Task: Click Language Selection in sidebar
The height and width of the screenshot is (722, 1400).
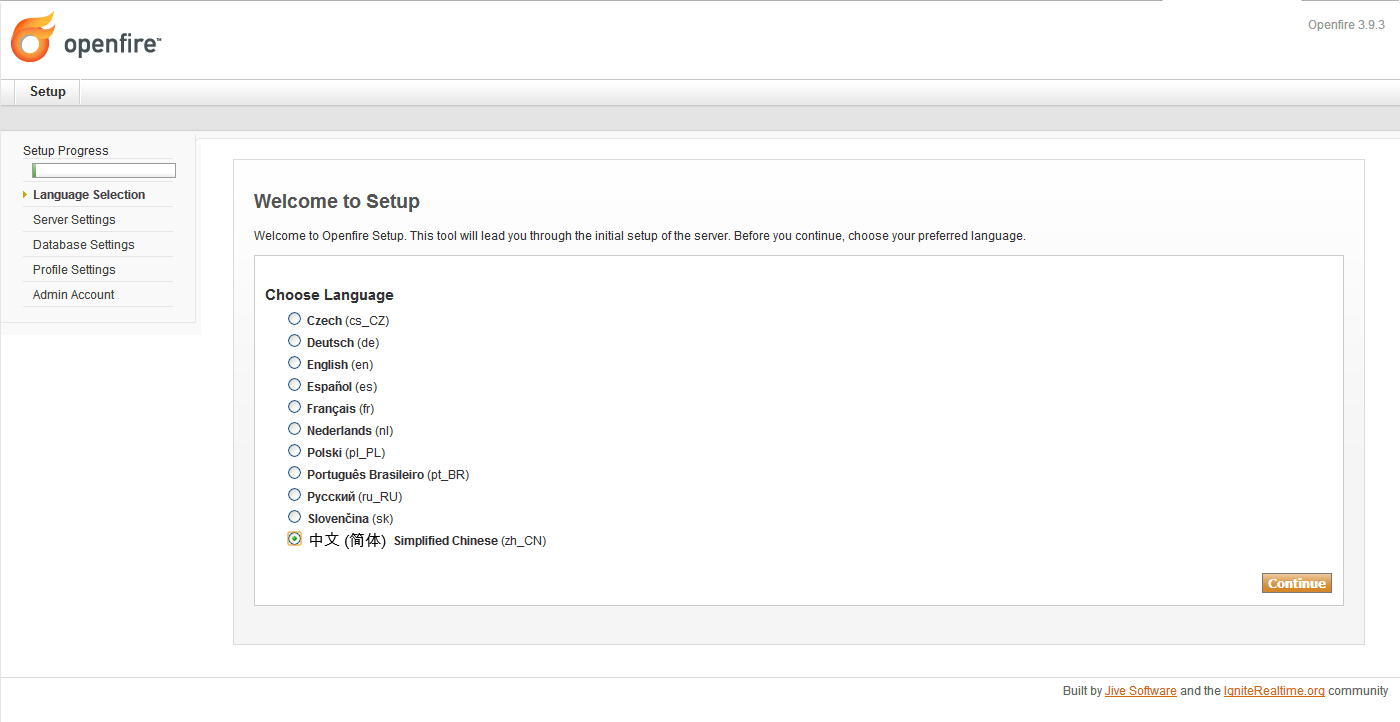Action: [x=89, y=195]
